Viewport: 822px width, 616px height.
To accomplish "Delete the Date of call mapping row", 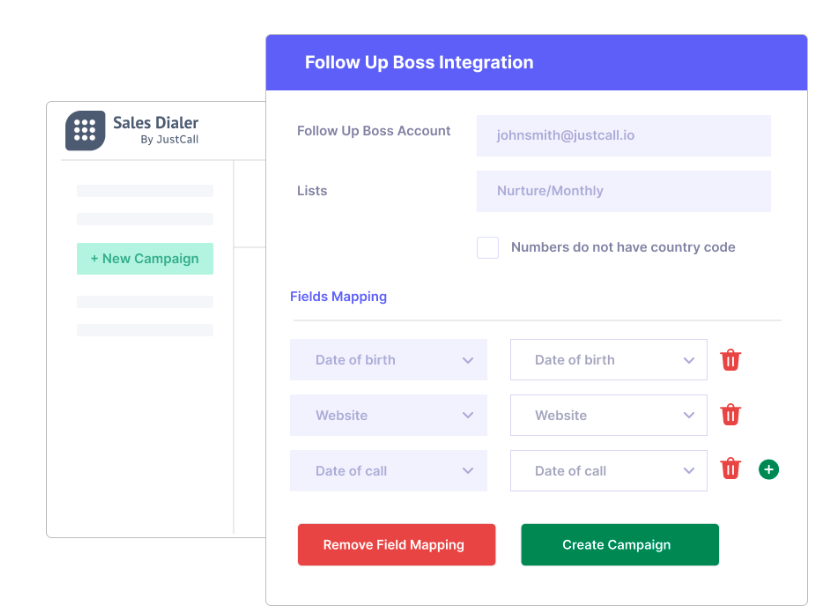I will click(731, 469).
